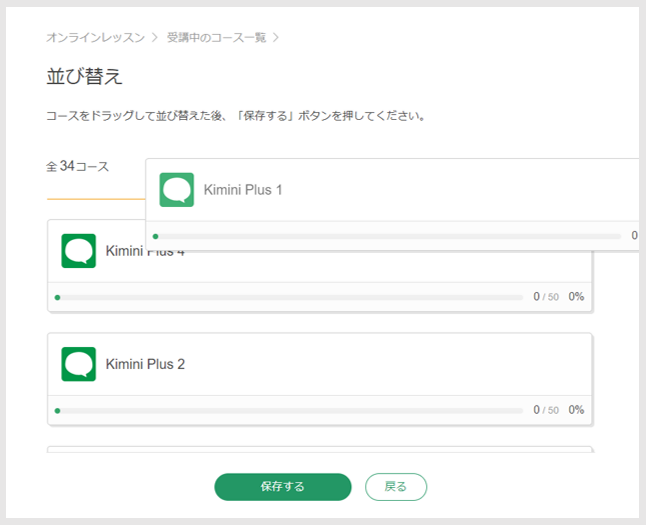
Task: Select the Kimini Plus 2 course title
Action: (145, 364)
